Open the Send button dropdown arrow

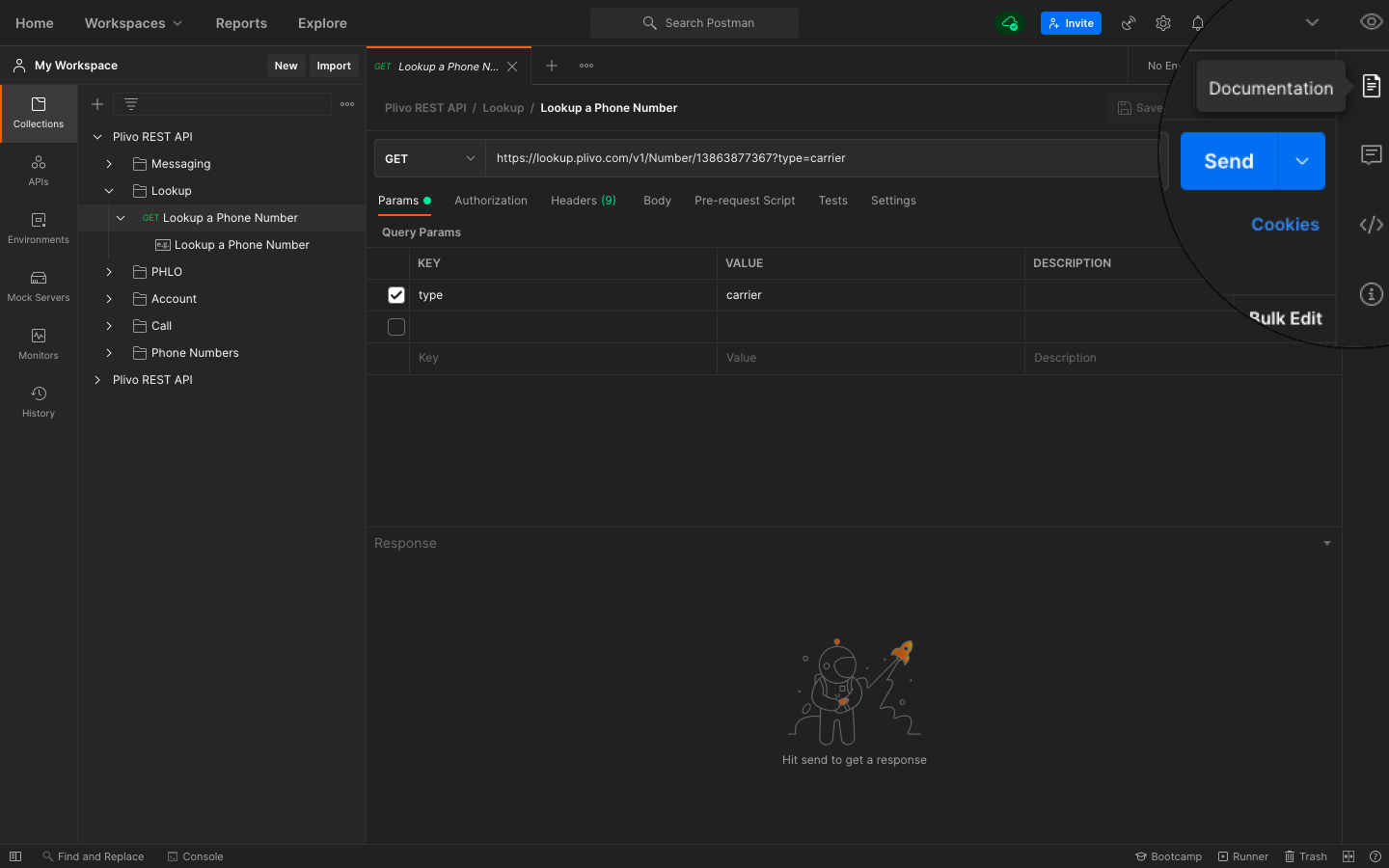coord(1301,161)
